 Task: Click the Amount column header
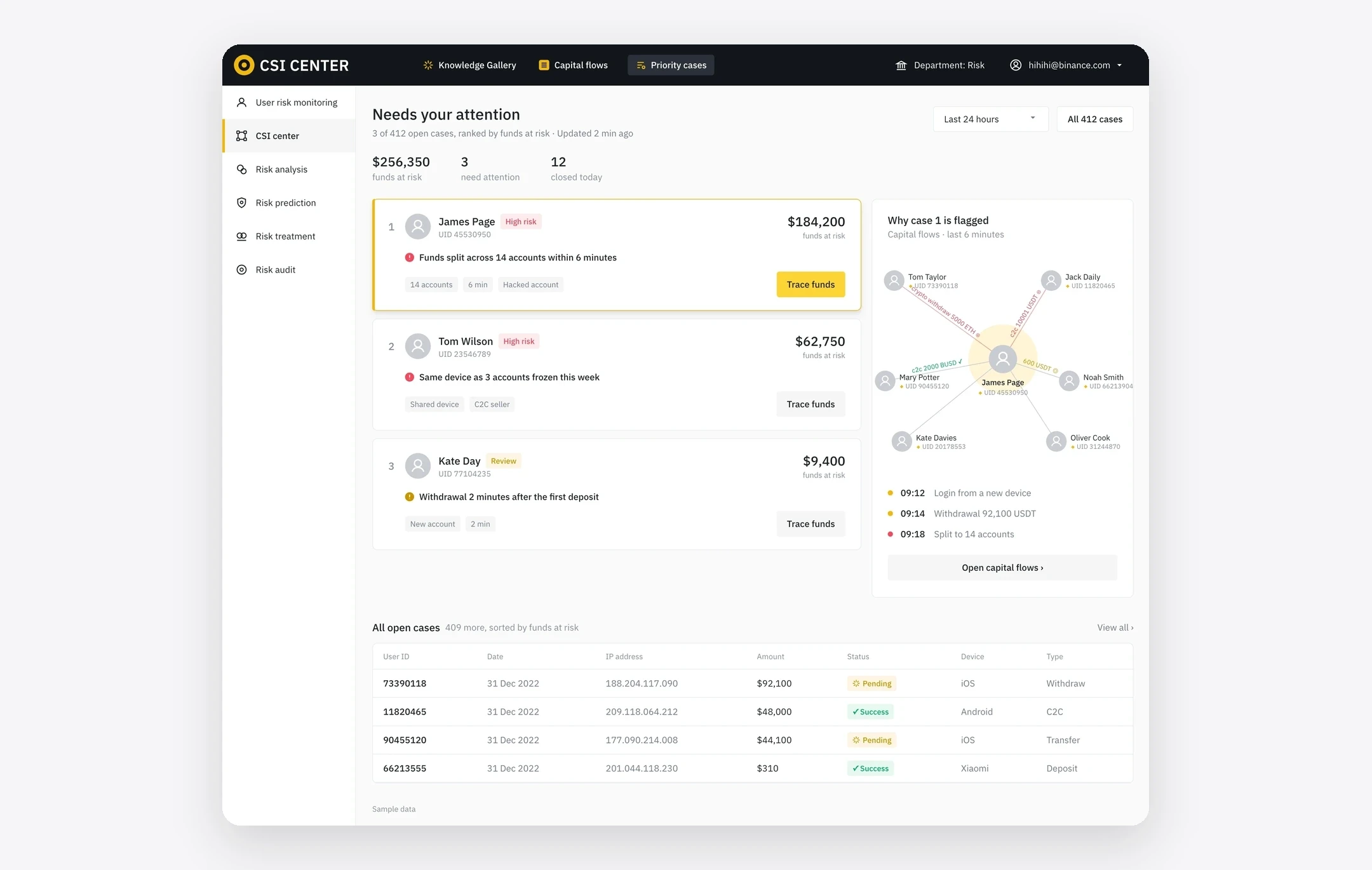[x=770, y=657]
